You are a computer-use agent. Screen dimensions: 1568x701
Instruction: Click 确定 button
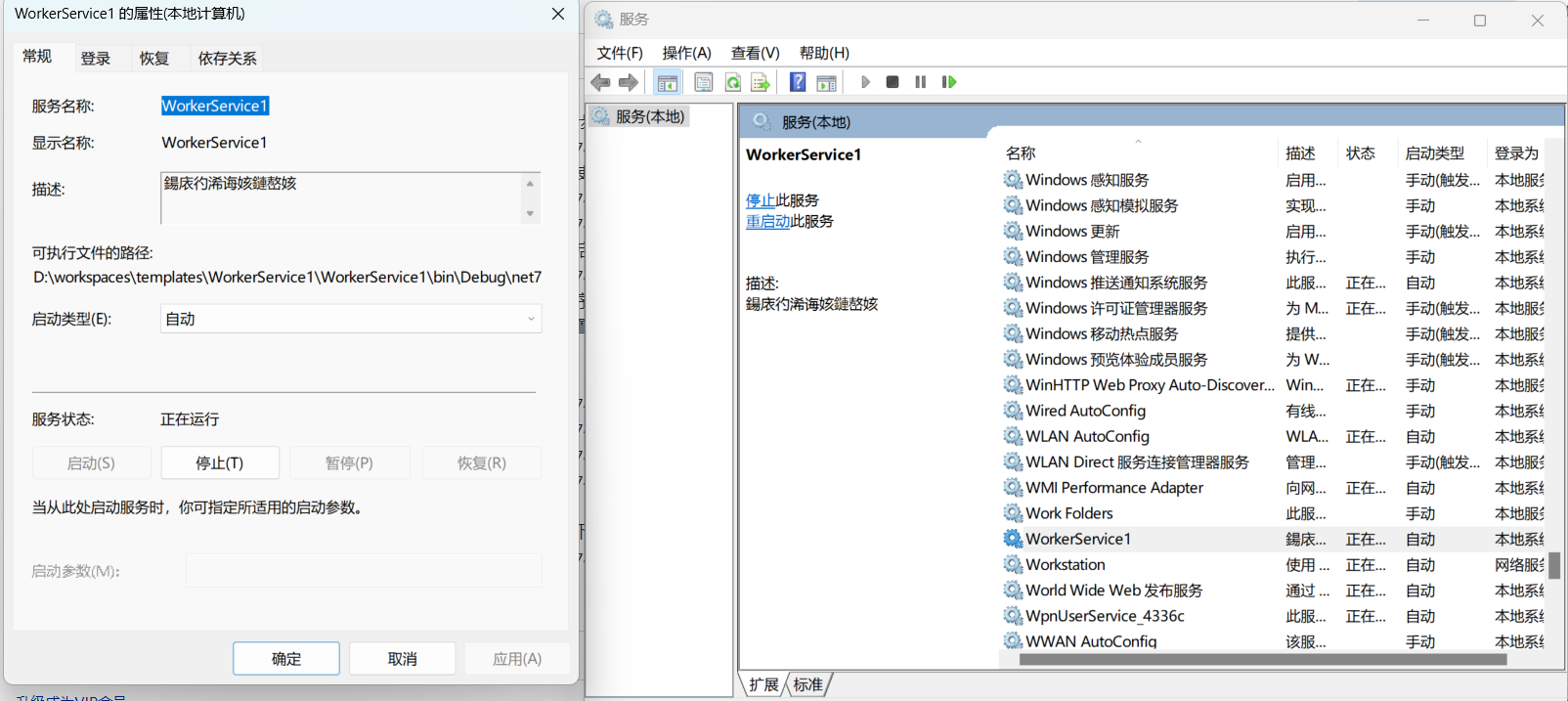click(286, 658)
